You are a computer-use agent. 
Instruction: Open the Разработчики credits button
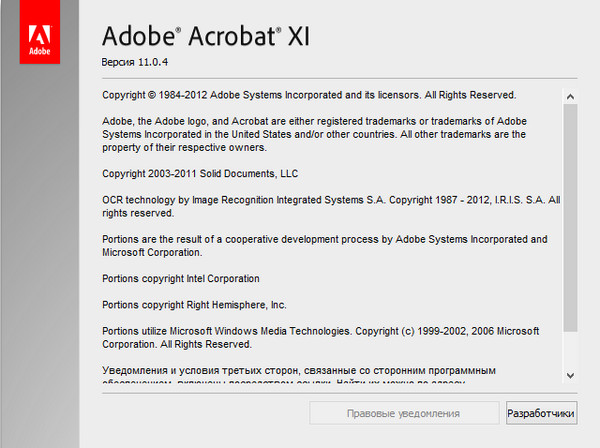point(541,412)
